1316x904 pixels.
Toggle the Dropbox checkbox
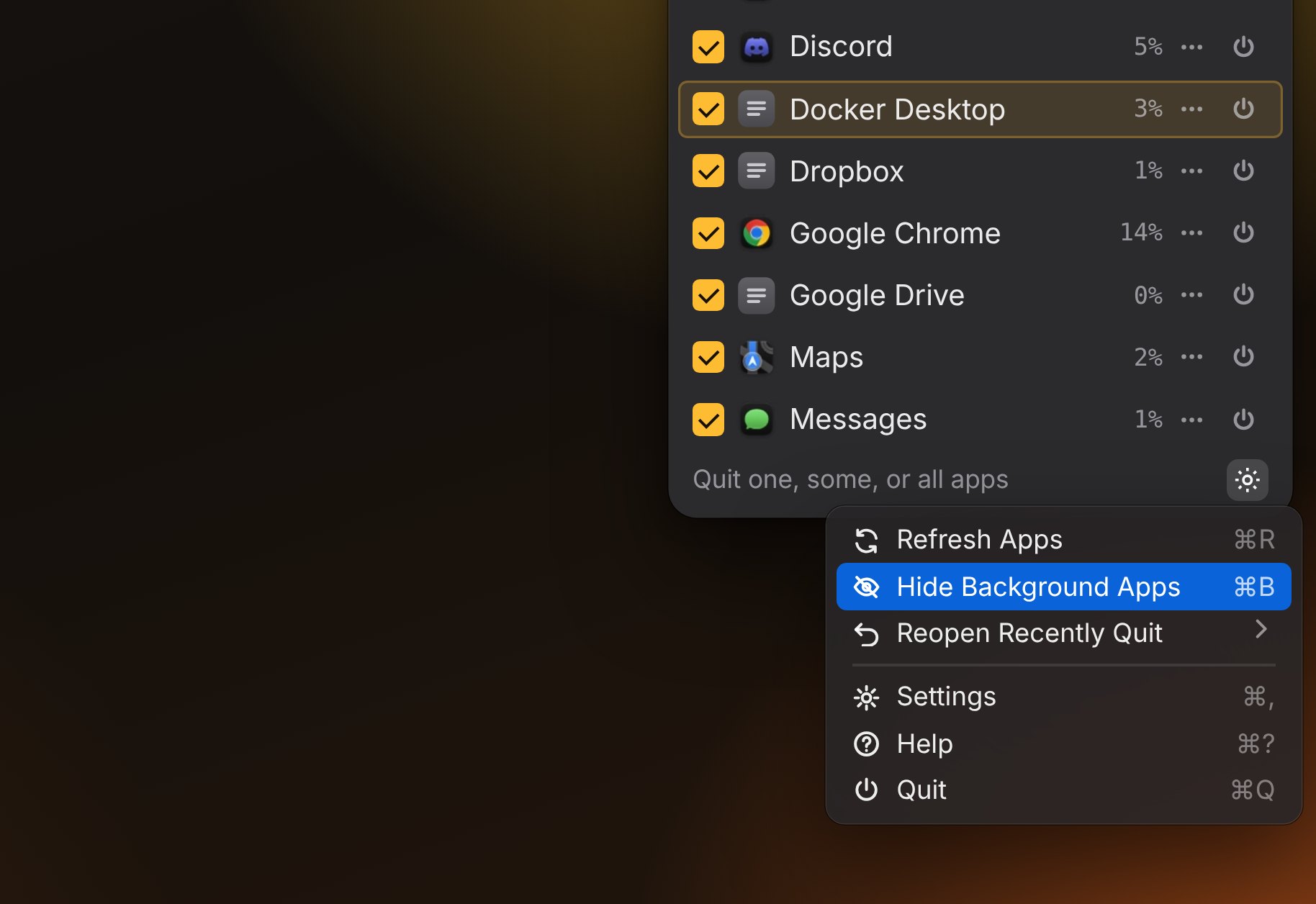[708, 171]
